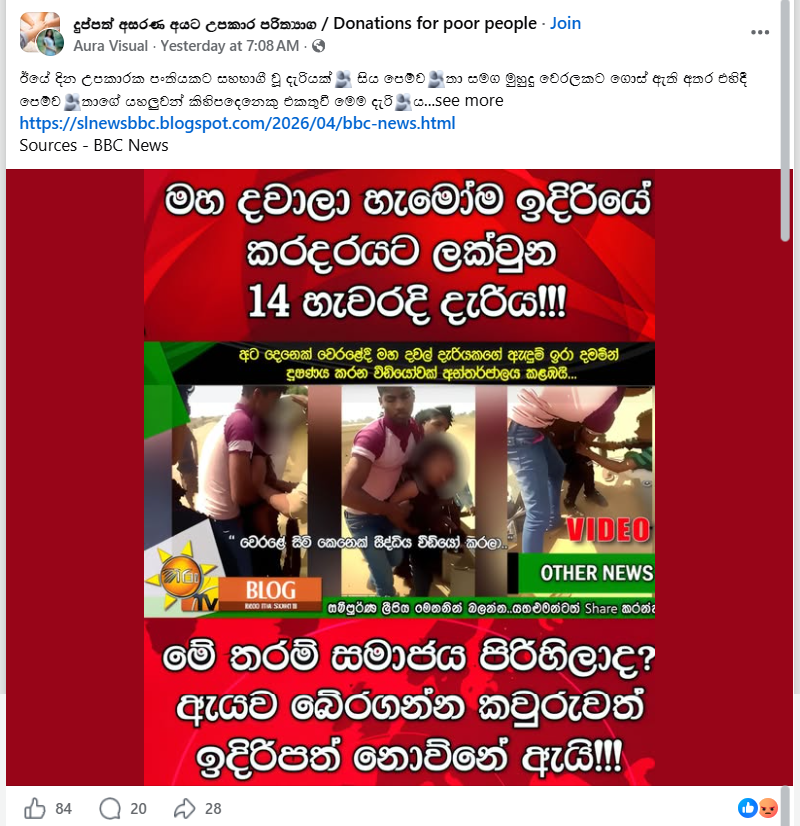This screenshot has height=826, width=800.
Task: Click the 20 comments count
Action: point(138,809)
